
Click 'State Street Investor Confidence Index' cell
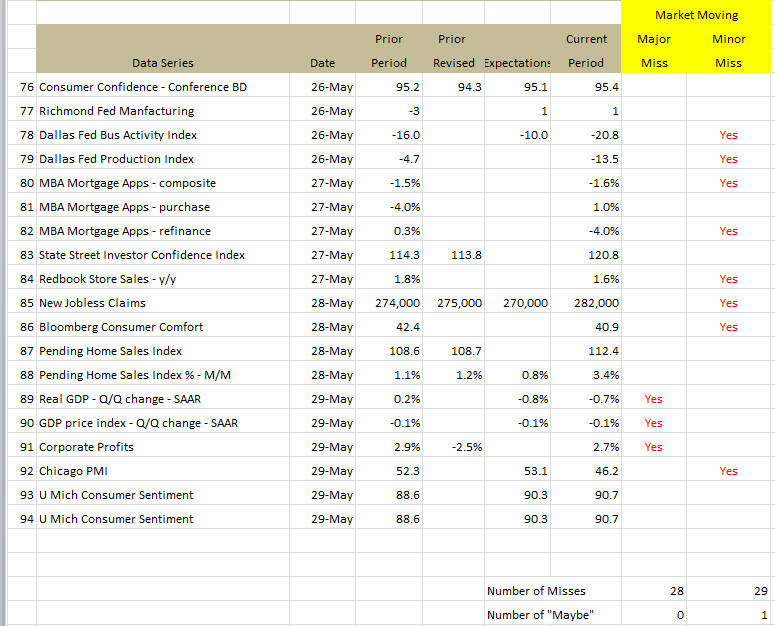(163, 255)
